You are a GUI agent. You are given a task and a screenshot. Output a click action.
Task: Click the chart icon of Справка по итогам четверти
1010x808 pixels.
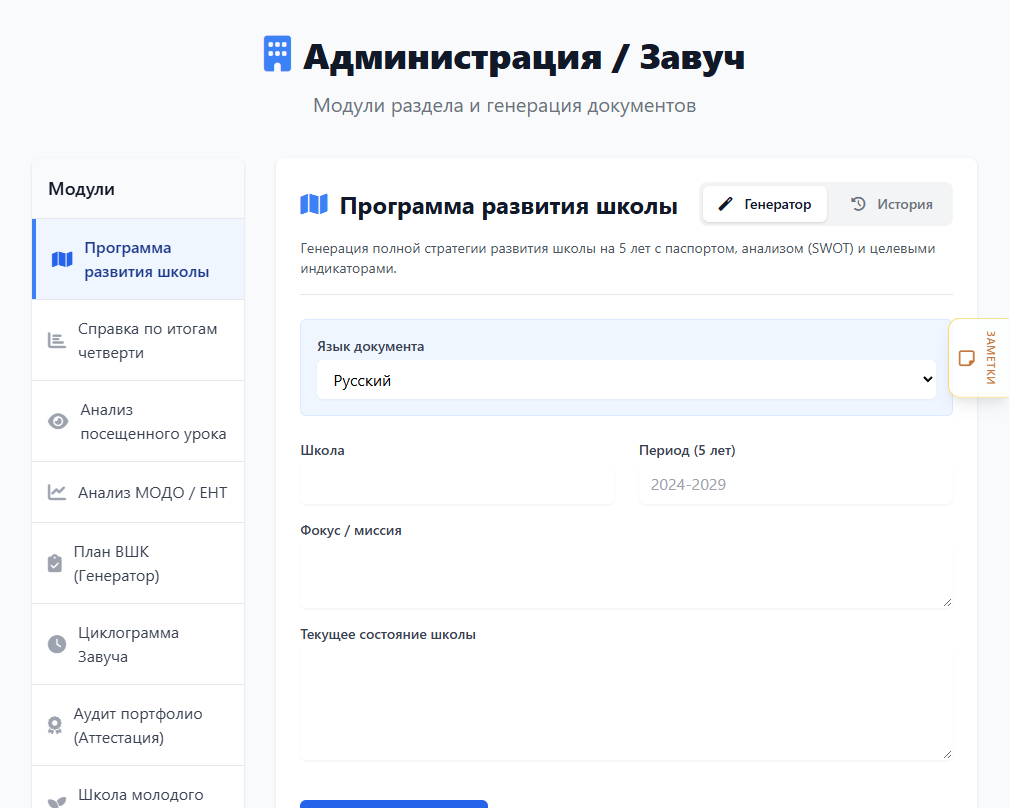pos(57,340)
